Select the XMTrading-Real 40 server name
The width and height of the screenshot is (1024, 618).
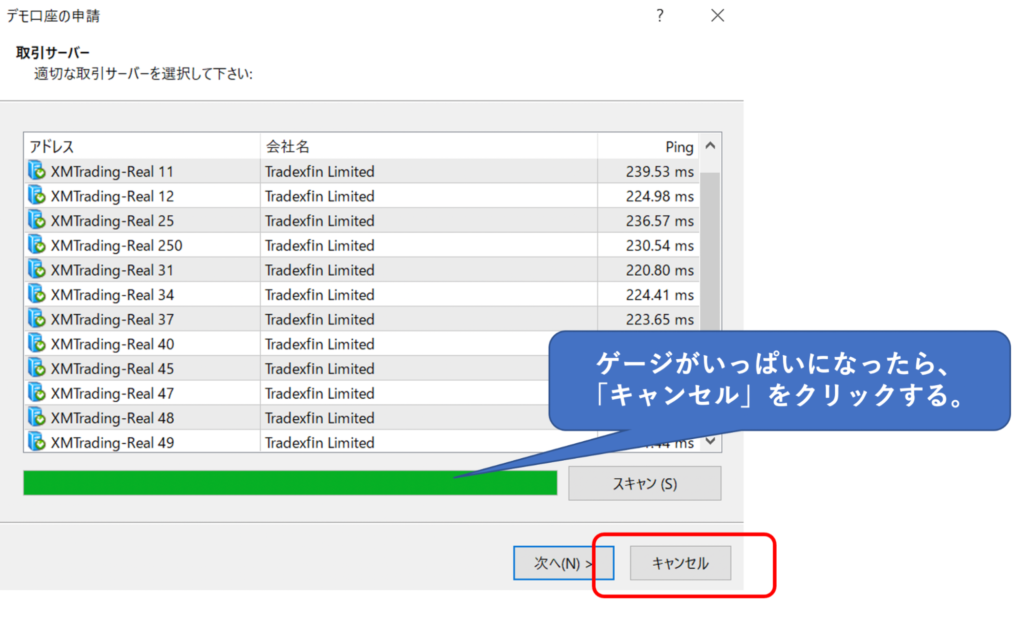click(x=112, y=344)
